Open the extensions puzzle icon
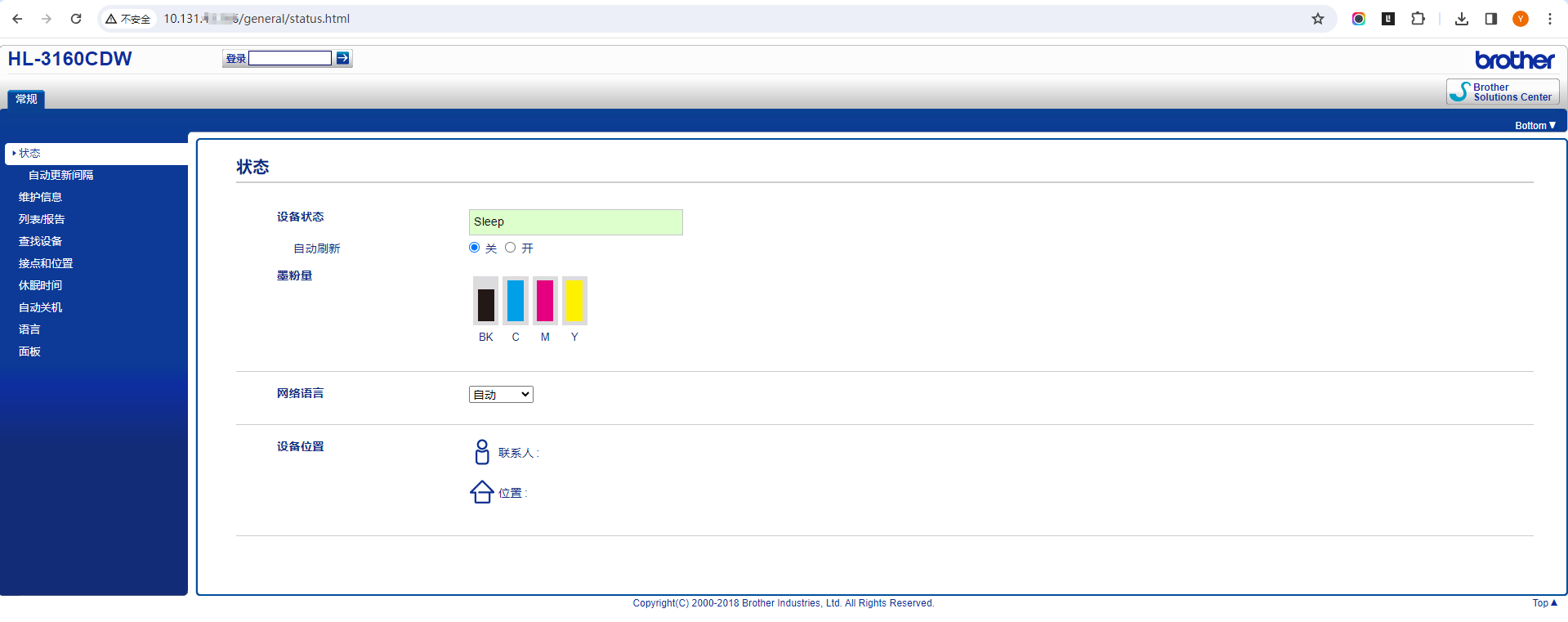The image size is (1568, 622). coord(1418,19)
